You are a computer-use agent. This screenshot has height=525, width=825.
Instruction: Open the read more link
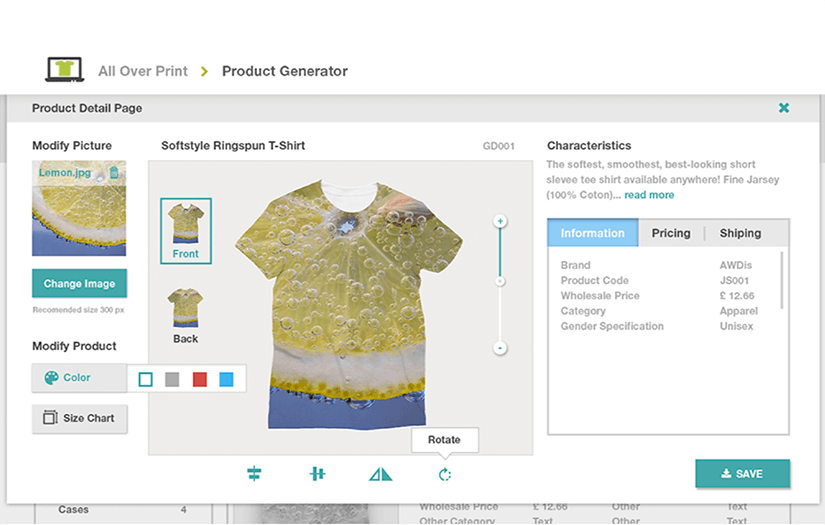(649, 195)
